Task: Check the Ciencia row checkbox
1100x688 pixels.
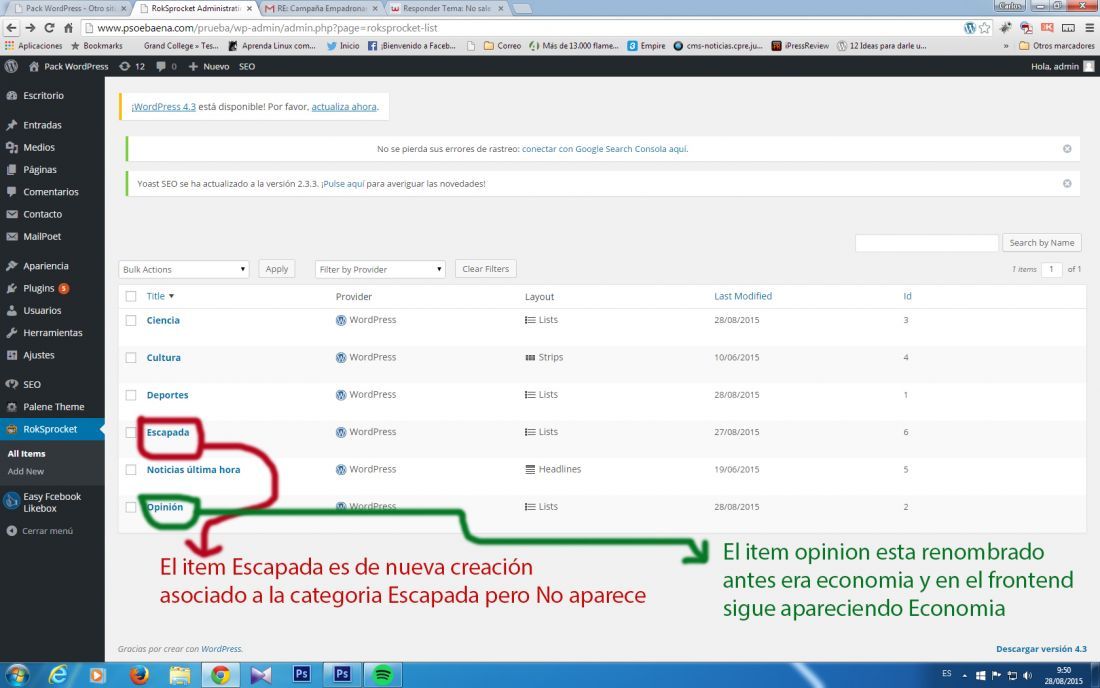Action: (x=131, y=321)
